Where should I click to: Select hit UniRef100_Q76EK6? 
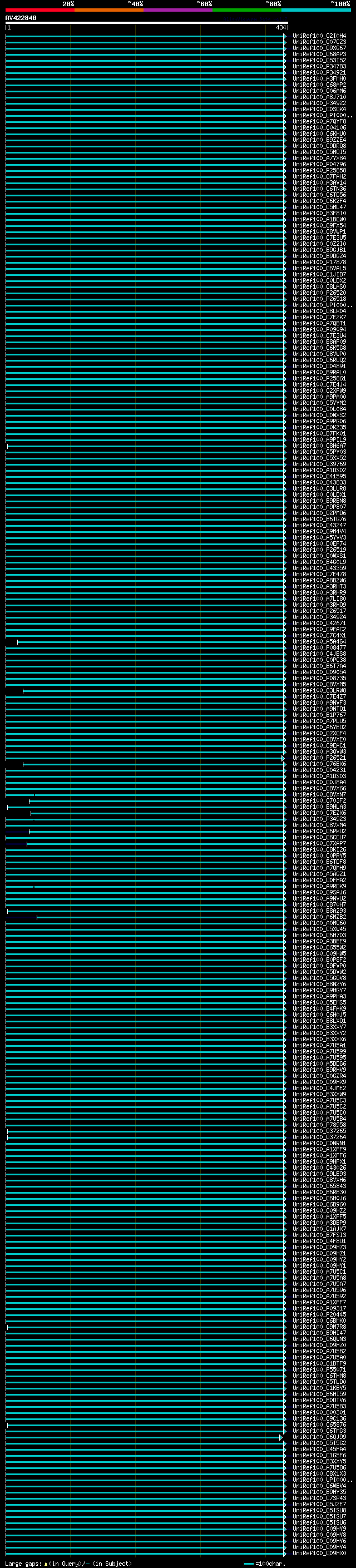click(x=319, y=764)
